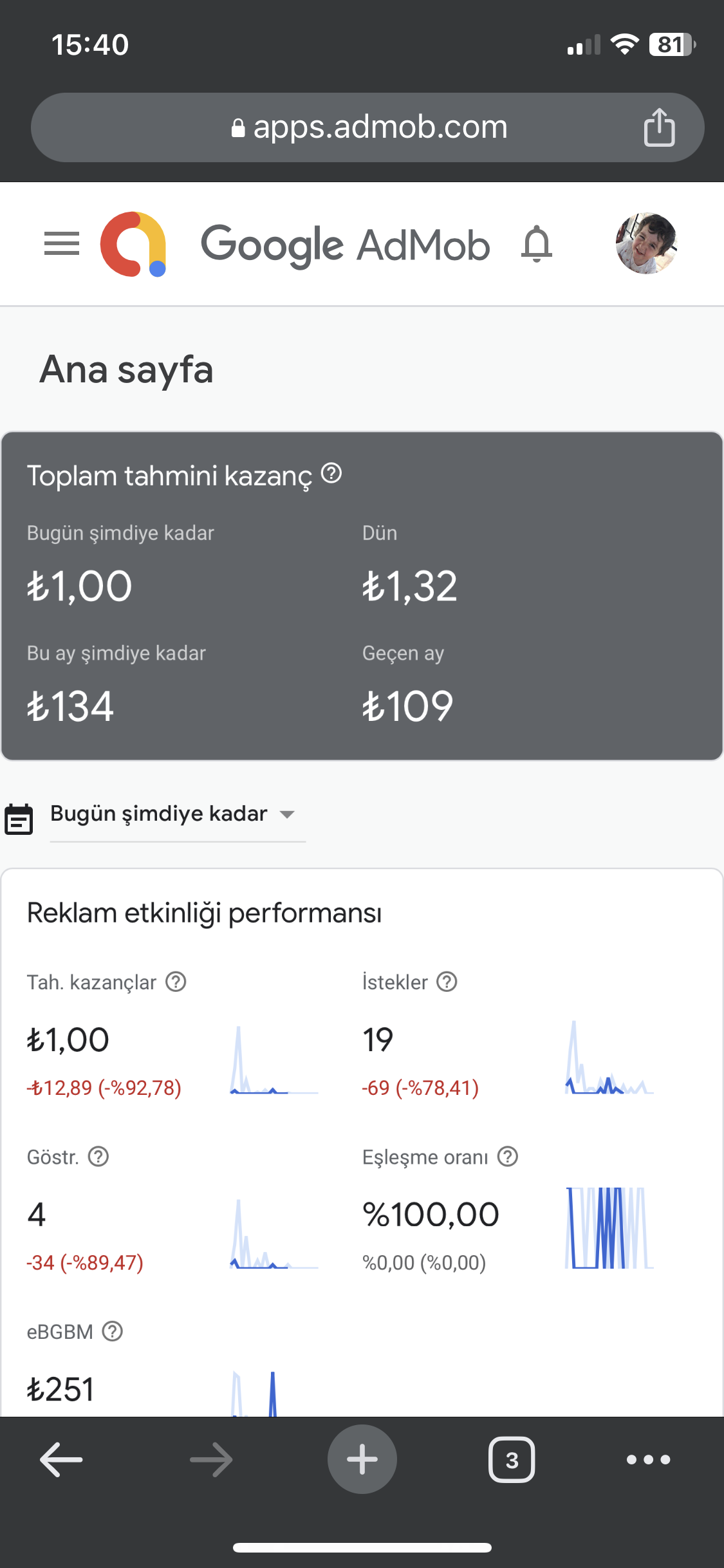
Task: Open the account profile avatar
Action: click(x=645, y=244)
